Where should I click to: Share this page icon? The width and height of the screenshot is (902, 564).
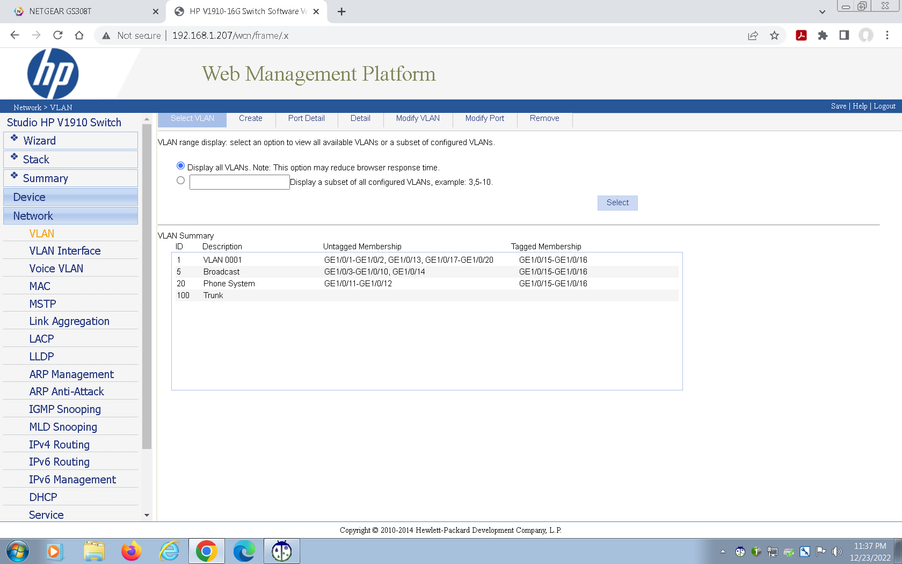pyautogui.click(x=752, y=36)
